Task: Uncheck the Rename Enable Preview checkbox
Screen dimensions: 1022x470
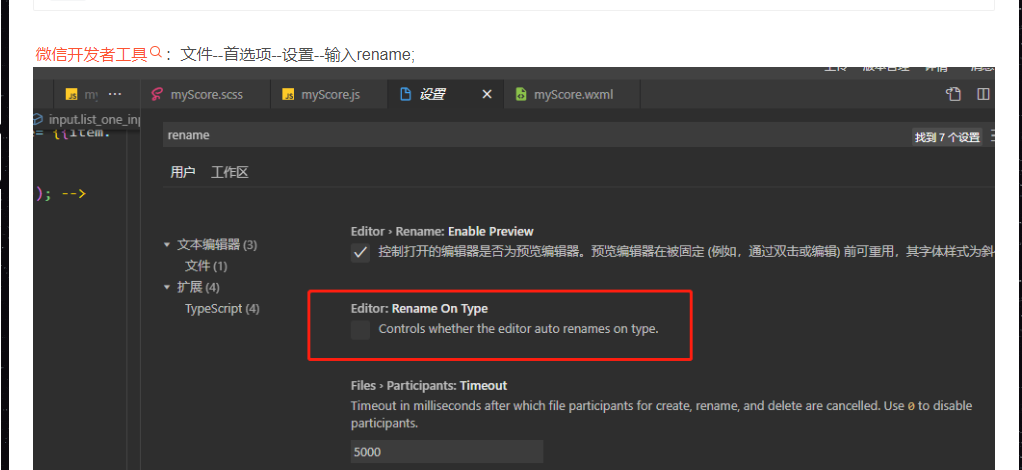Action: tap(360, 252)
